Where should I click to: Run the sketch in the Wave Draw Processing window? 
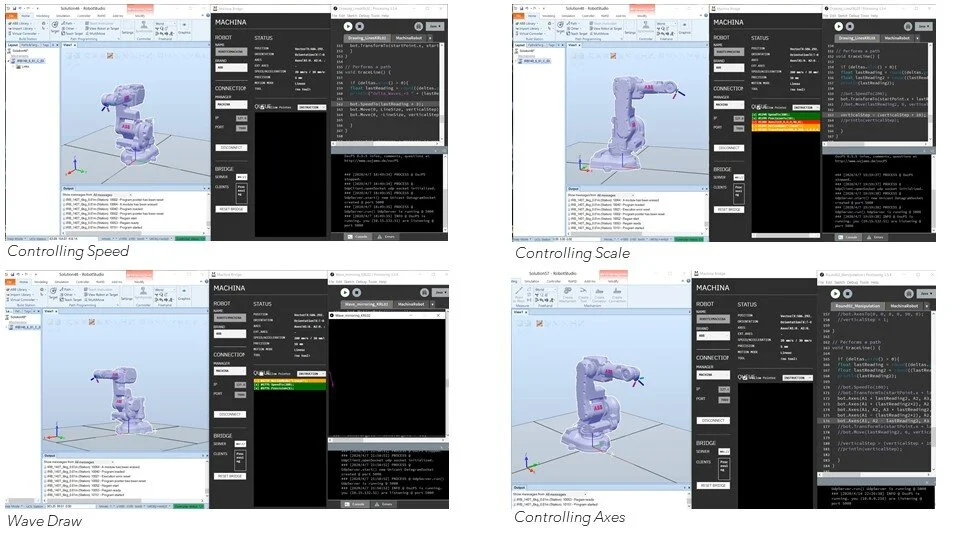coord(345,293)
